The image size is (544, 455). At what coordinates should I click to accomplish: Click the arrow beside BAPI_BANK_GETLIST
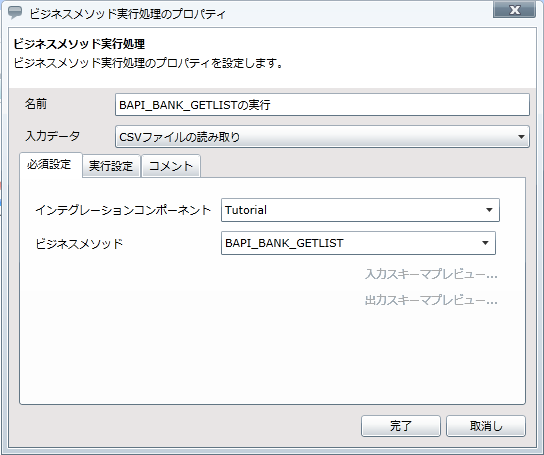click(485, 243)
